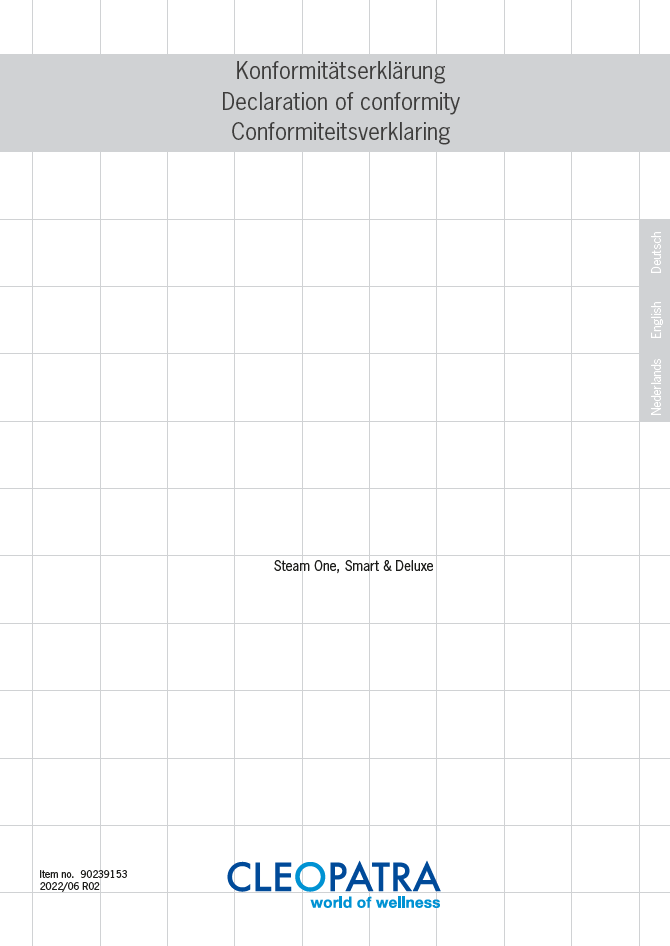This screenshot has height=946, width=670.
Task: Select the 'Conformiteitsverklaring' title line
Action: tap(340, 131)
